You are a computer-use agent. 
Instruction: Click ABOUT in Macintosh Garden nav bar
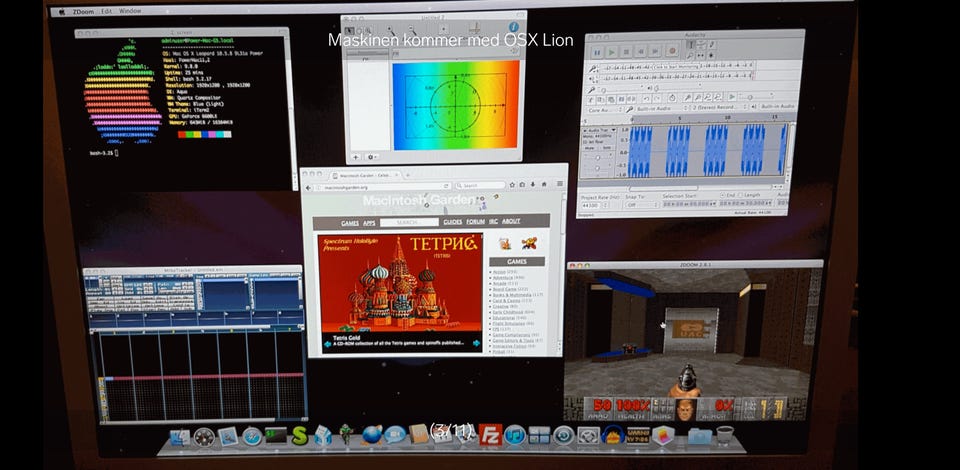511,221
